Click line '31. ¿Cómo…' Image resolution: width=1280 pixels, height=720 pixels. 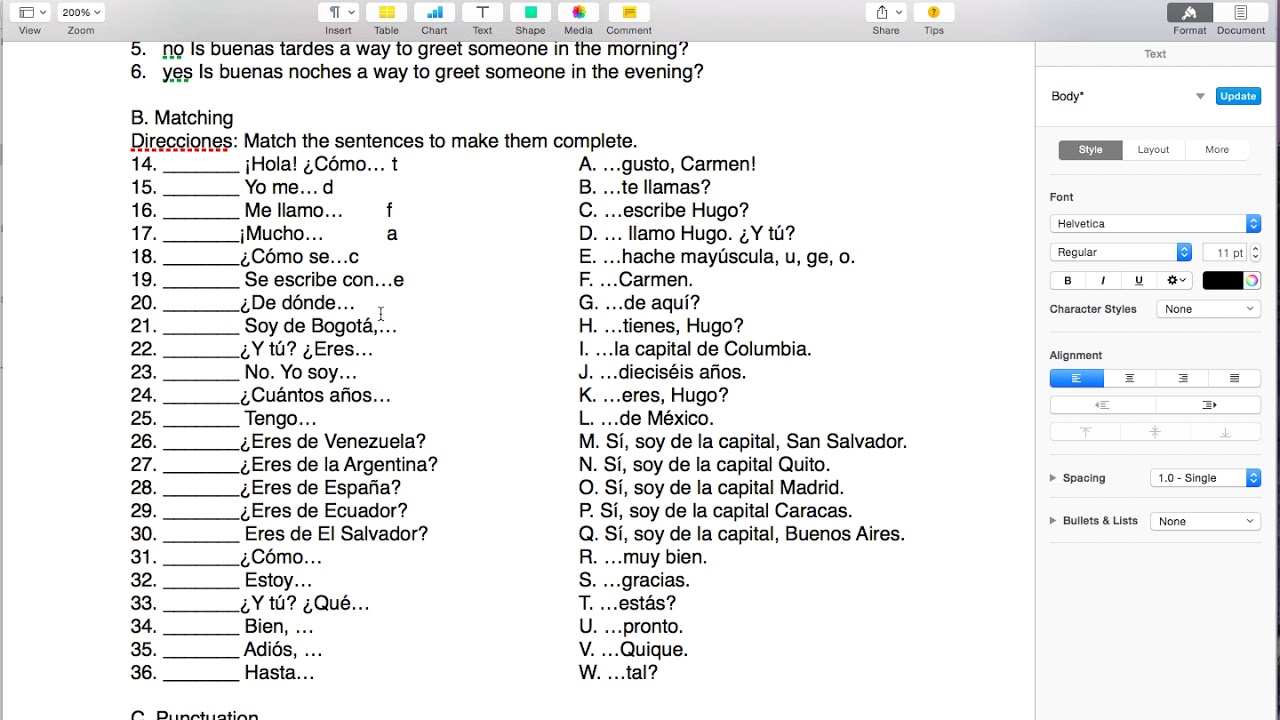(x=227, y=557)
